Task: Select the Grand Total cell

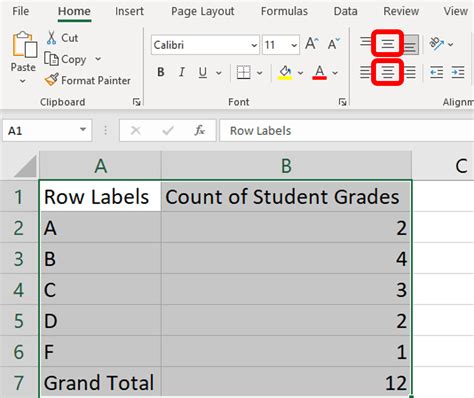Action: (x=100, y=382)
